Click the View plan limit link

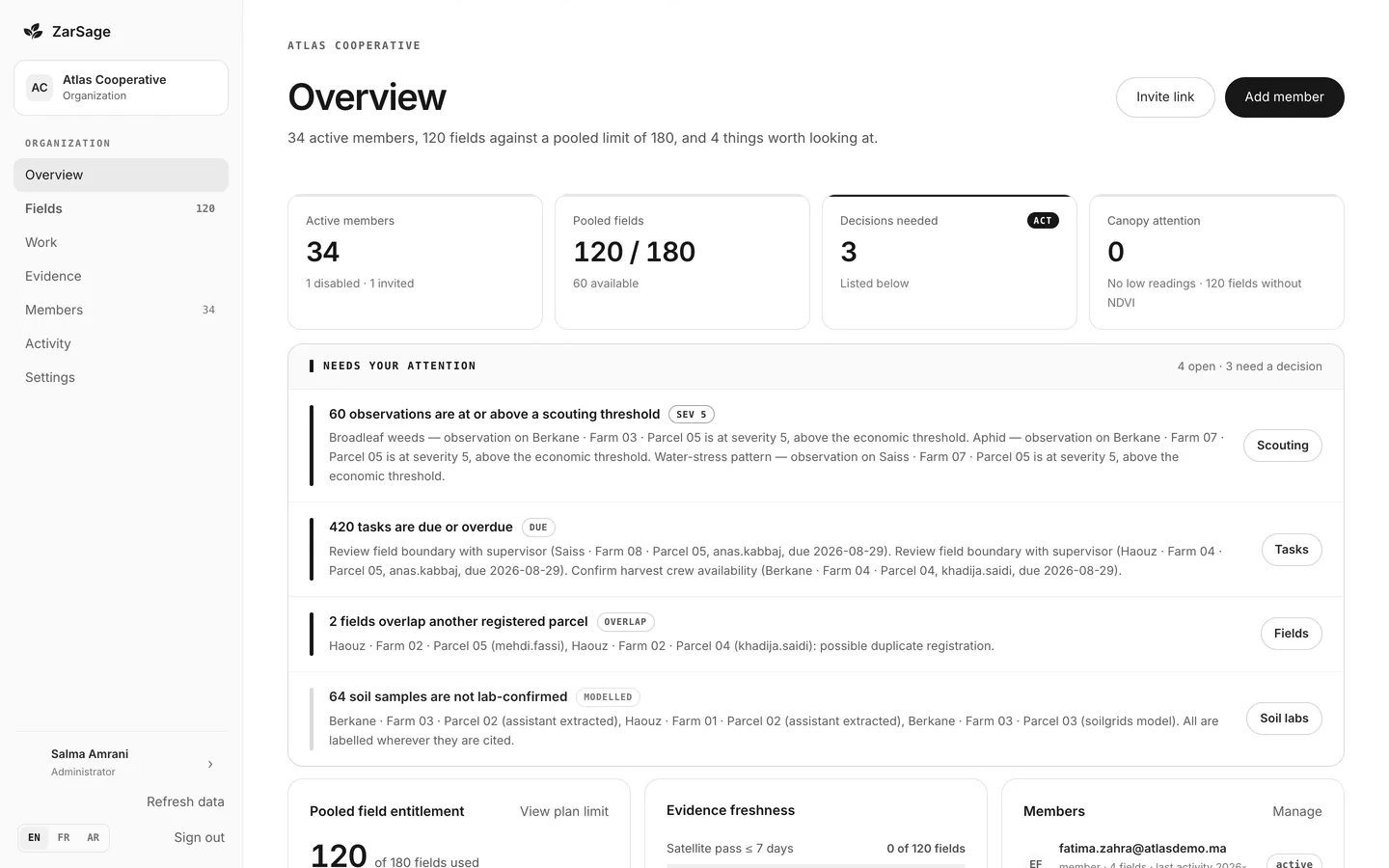tap(564, 811)
